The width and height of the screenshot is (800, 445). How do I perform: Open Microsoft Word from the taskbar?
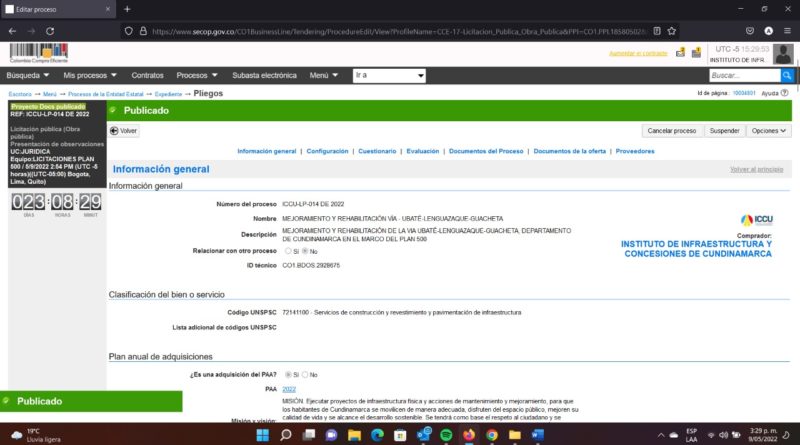pos(538,436)
